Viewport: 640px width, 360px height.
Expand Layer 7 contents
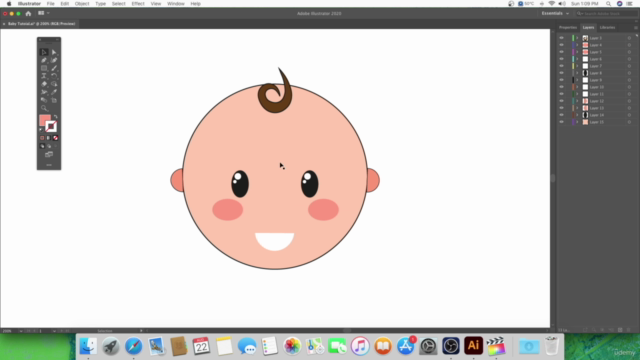(x=578, y=66)
